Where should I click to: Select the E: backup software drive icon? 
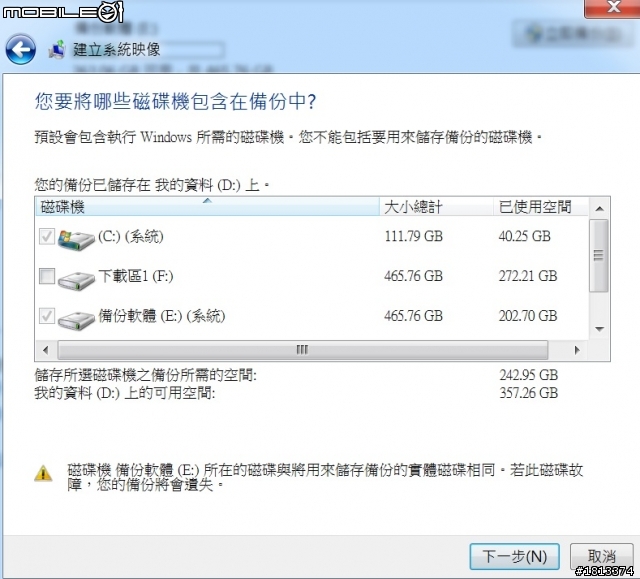[76, 319]
